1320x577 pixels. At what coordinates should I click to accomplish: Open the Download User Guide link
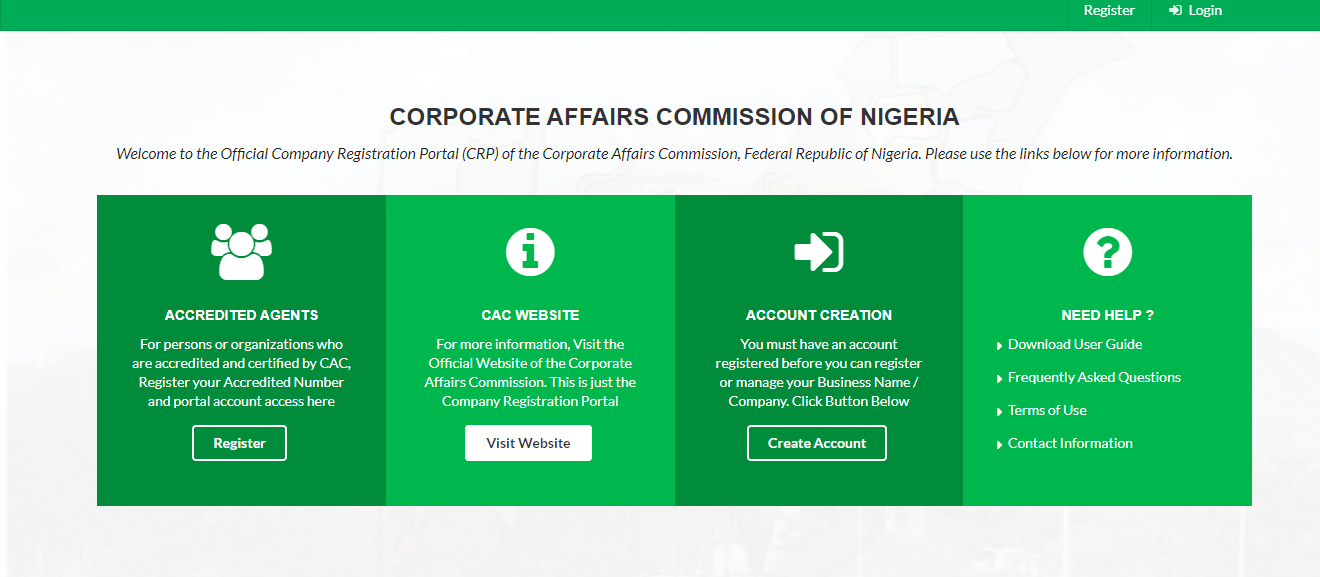pos(1075,345)
